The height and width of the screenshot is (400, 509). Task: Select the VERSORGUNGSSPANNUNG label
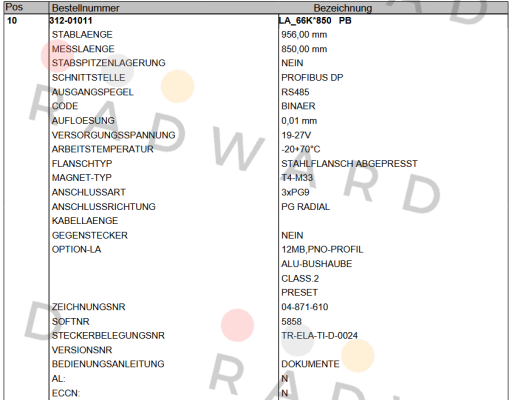[x=113, y=135]
